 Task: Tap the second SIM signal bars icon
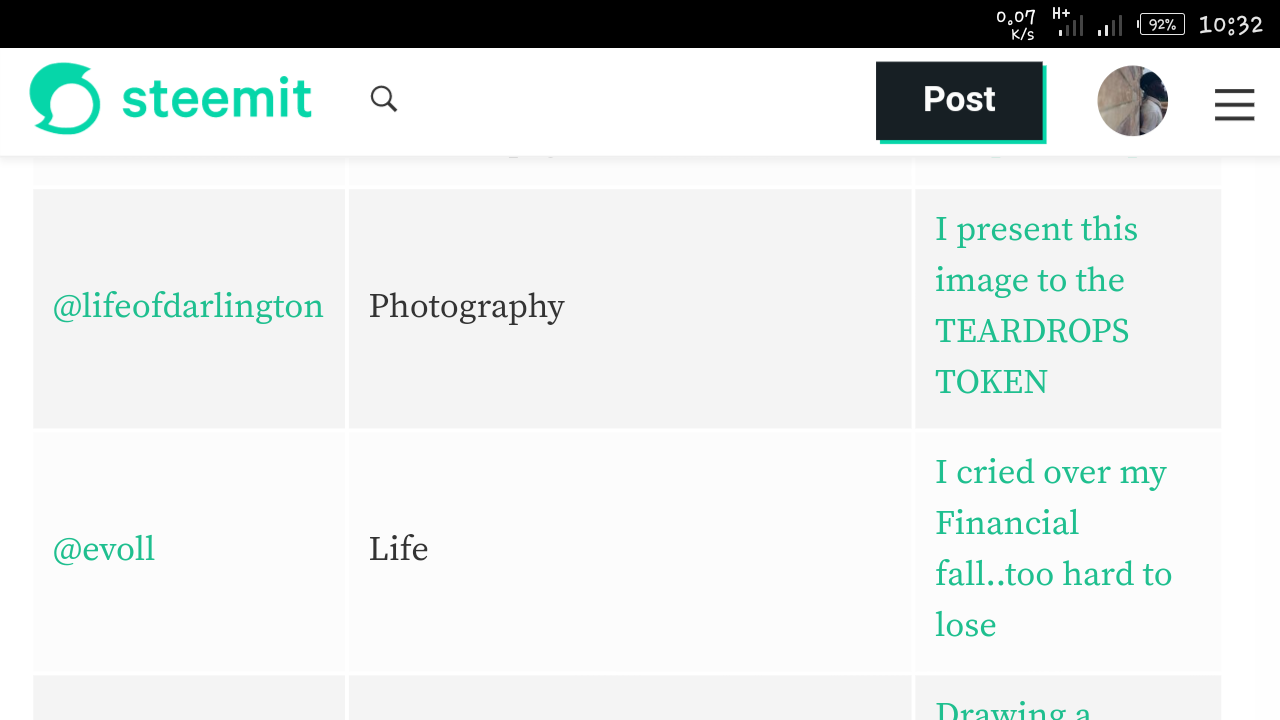pyautogui.click(x=1109, y=26)
